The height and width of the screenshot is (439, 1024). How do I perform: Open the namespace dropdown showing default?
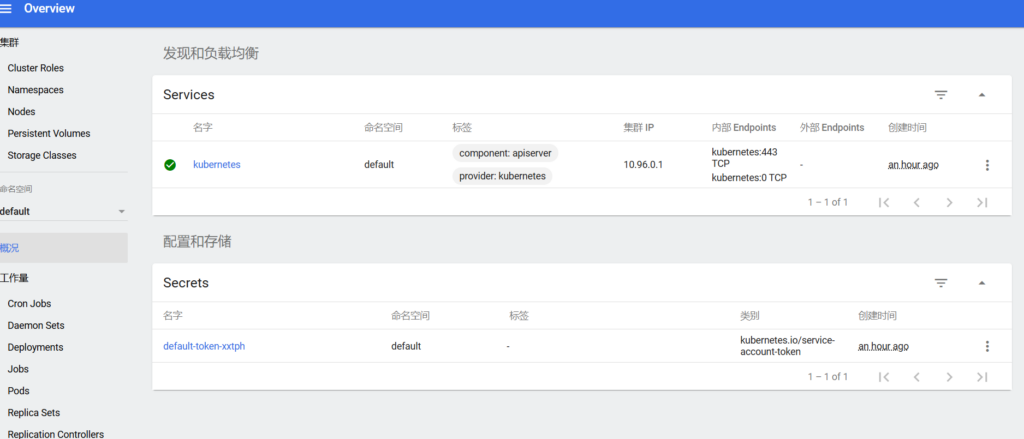point(63,211)
